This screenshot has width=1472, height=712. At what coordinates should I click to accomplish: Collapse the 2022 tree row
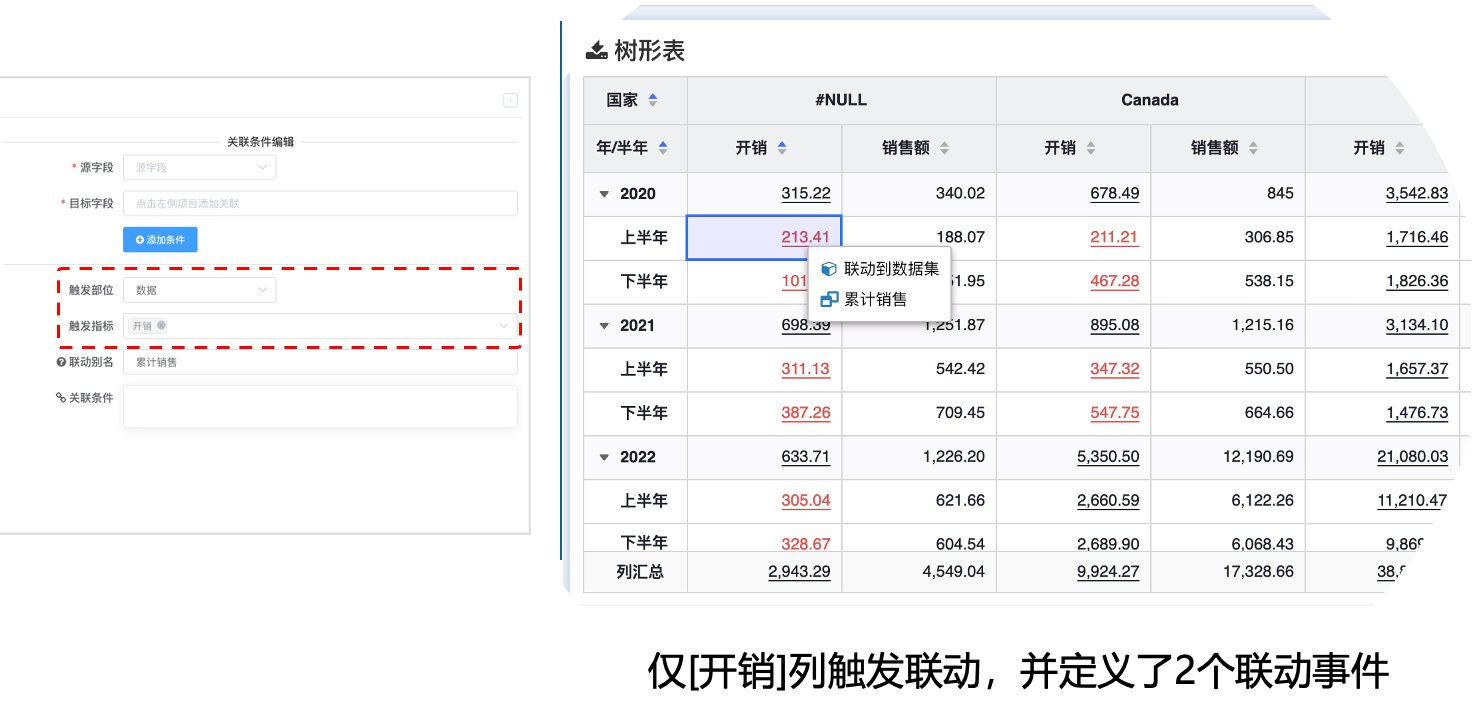pos(604,457)
